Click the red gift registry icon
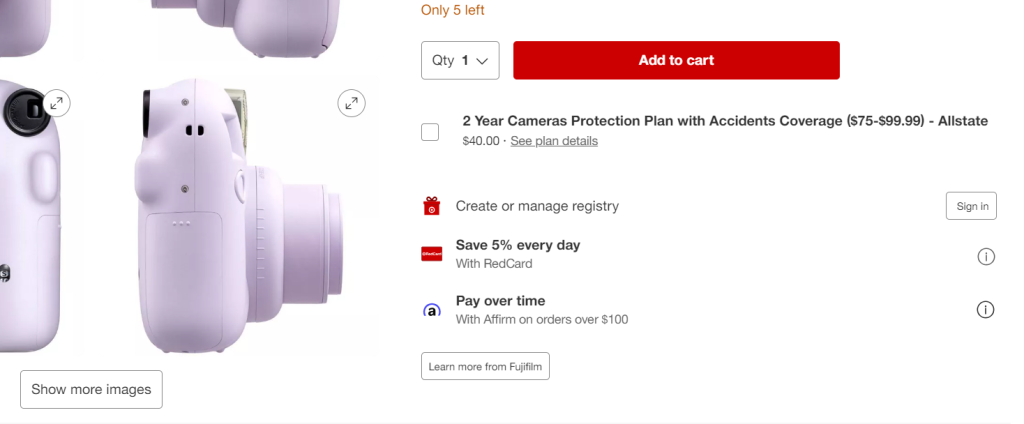The image size is (1024, 424). click(x=431, y=206)
